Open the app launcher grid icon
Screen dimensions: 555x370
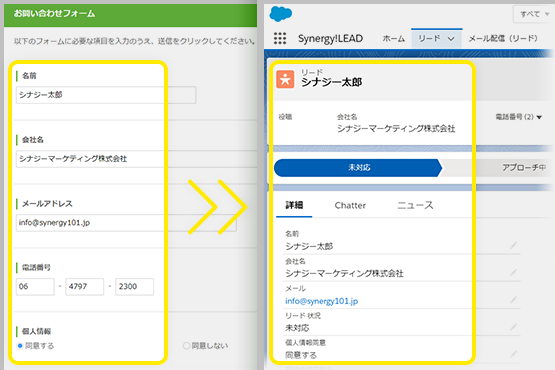point(280,38)
